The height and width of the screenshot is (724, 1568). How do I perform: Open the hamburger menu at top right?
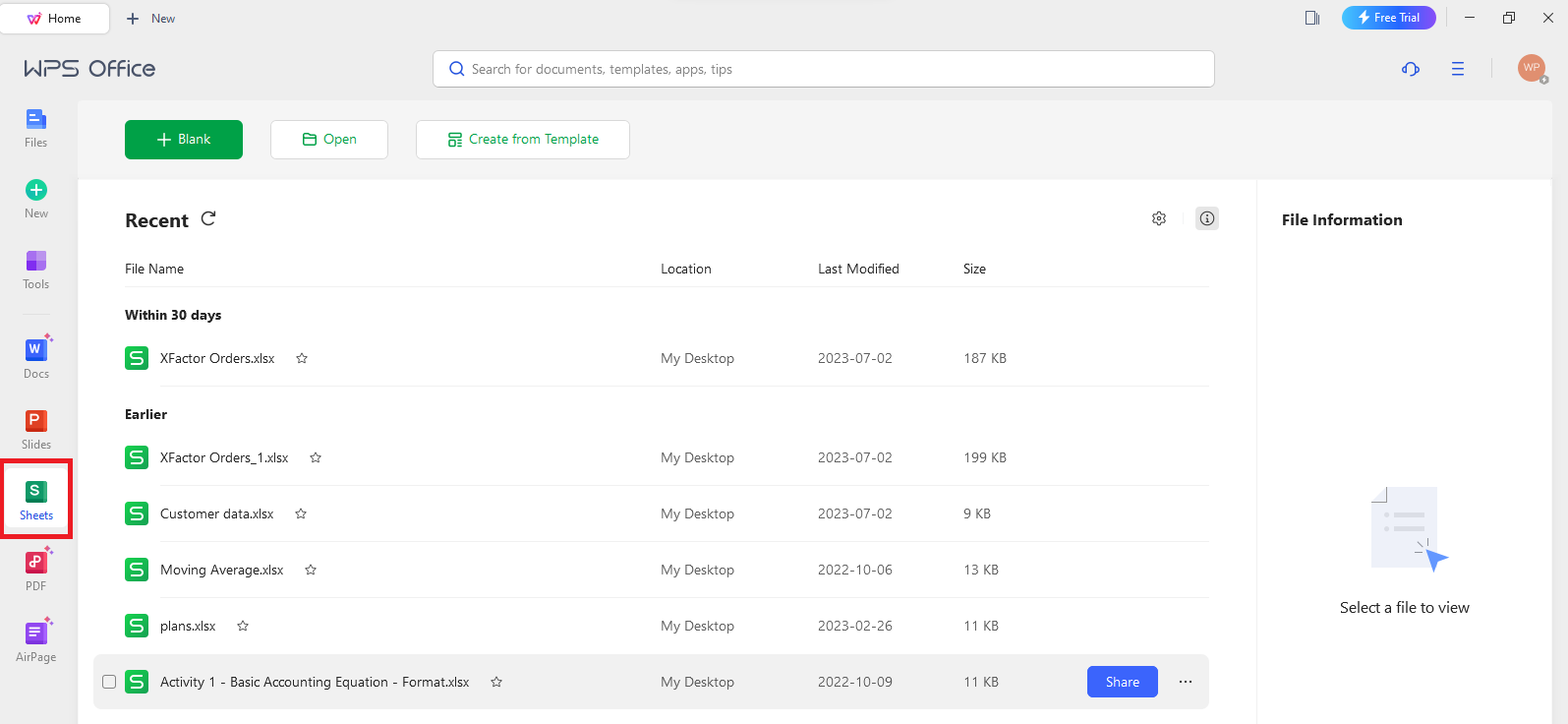coord(1458,69)
